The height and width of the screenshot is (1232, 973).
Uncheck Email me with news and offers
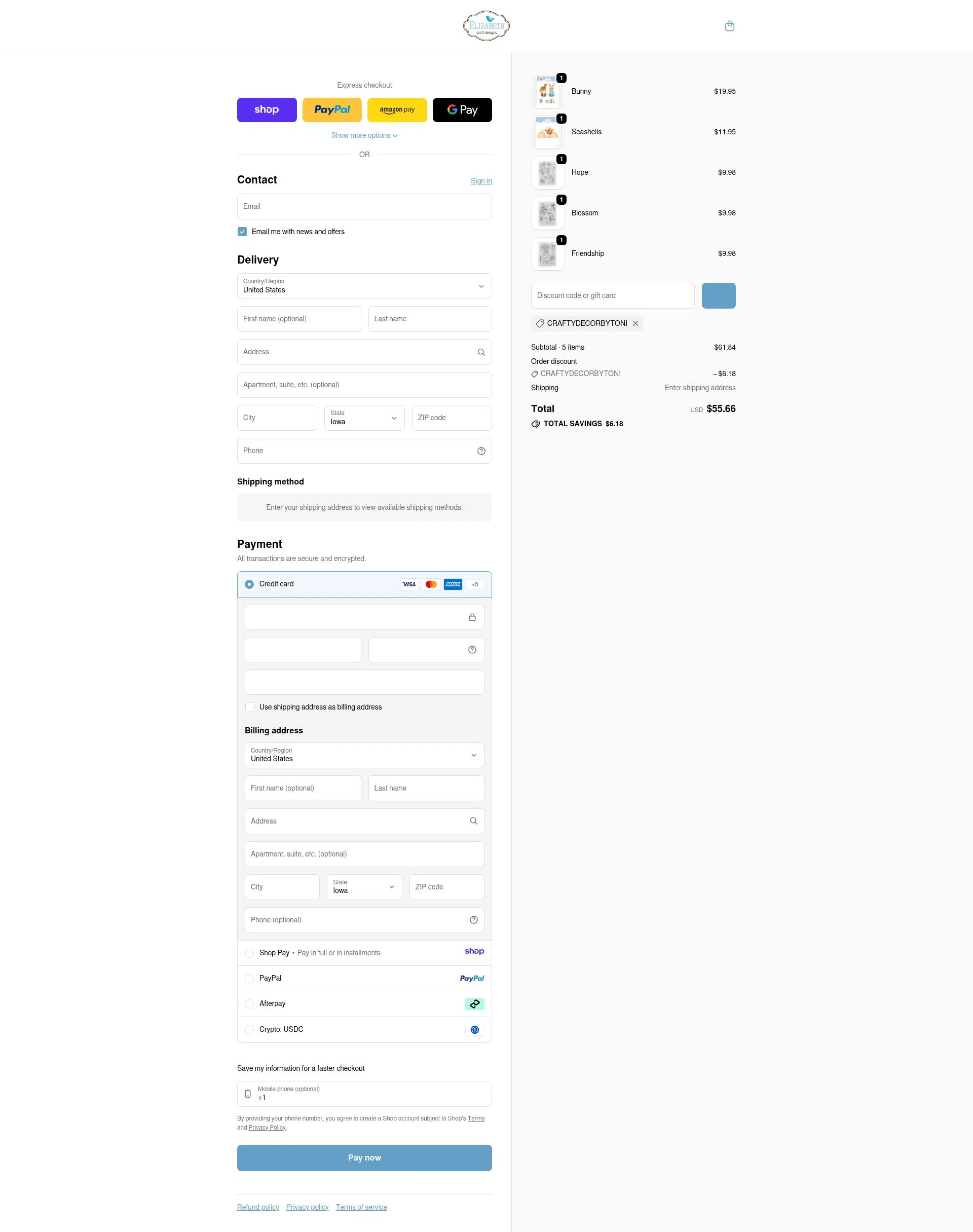pyautogui.click(x=242, y=232)
